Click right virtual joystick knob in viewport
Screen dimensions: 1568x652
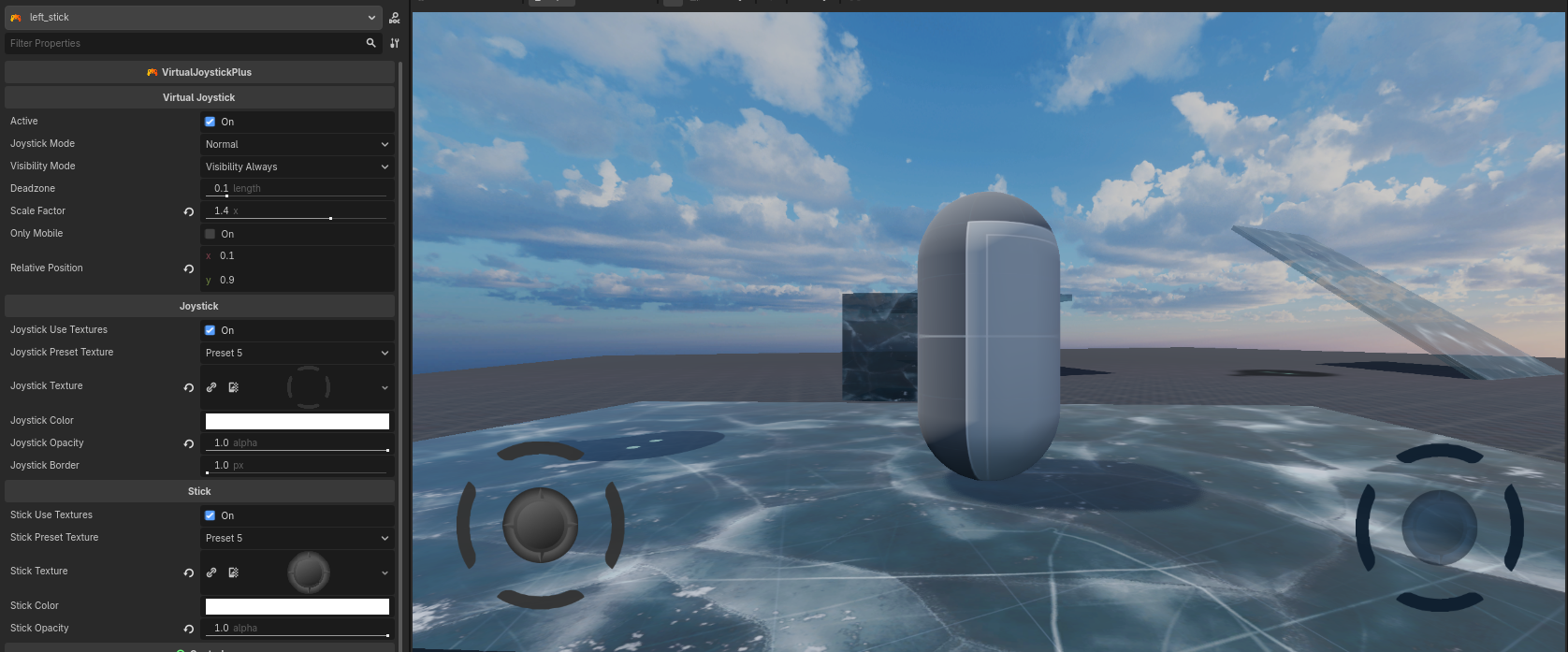click(1439, 527)
